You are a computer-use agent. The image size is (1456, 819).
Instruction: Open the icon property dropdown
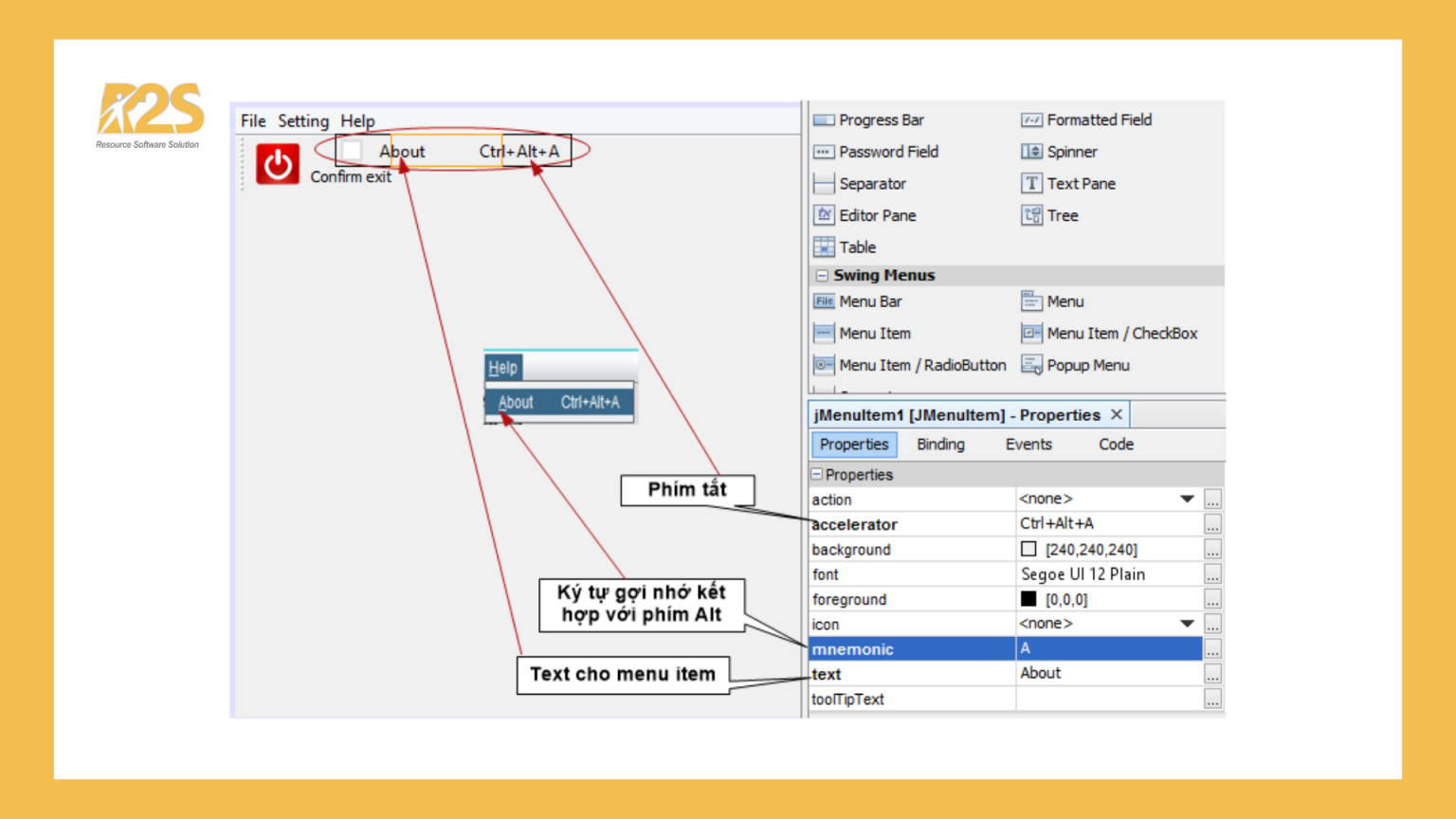[x=1187, y=624]
